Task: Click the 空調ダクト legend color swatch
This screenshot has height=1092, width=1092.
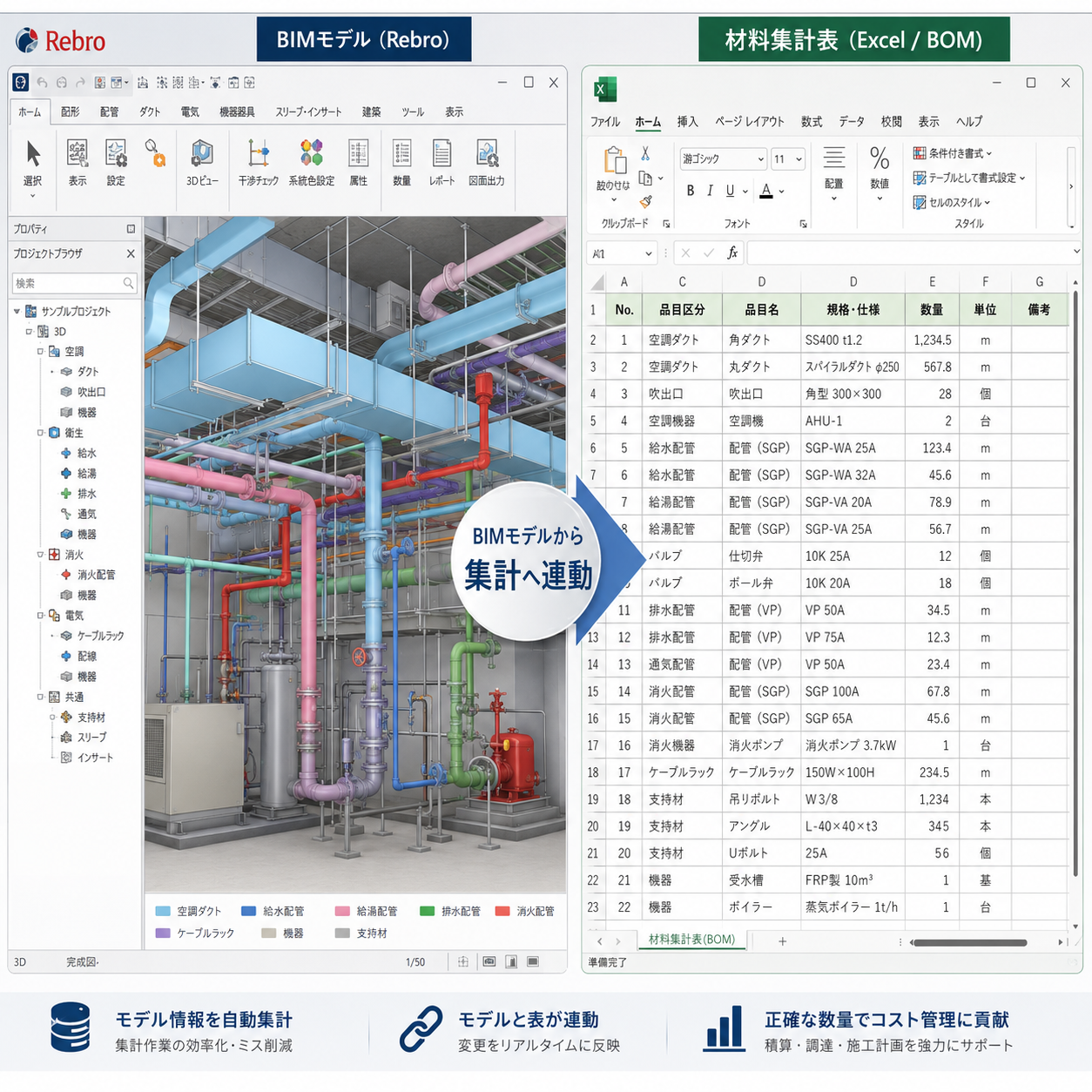Action: pos(163,911)
